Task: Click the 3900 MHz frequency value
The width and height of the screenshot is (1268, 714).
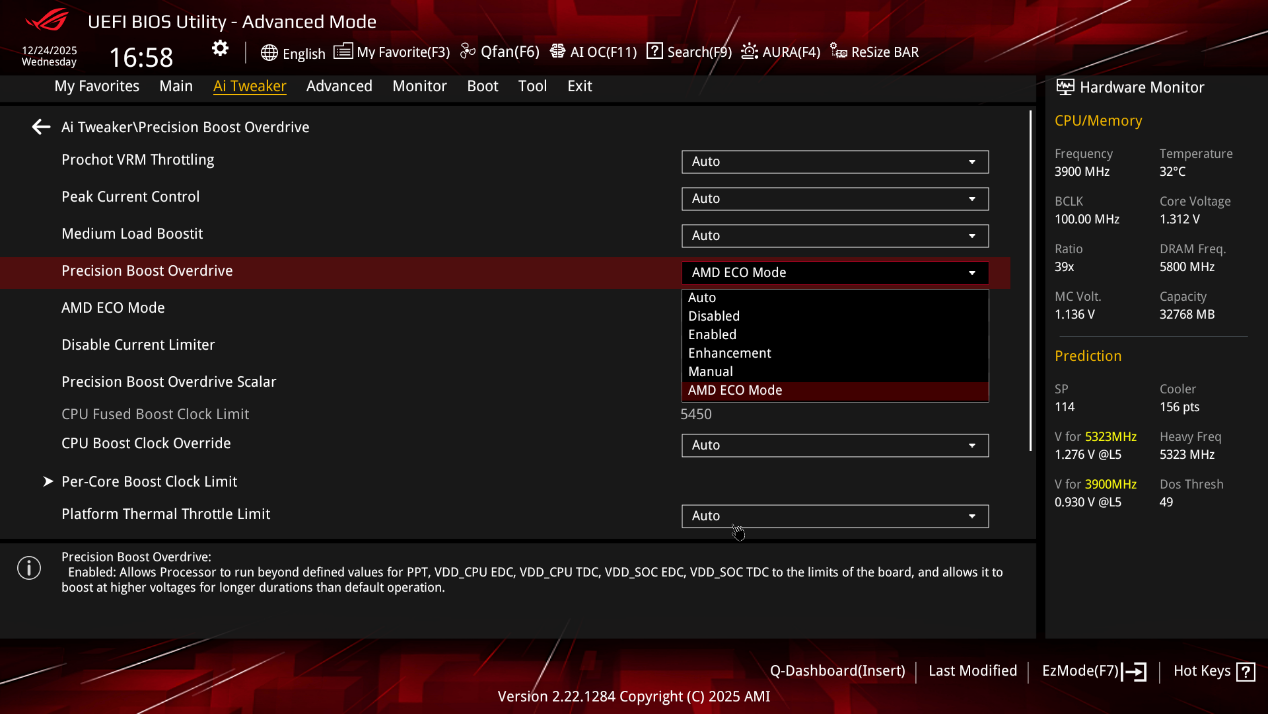Action: (1082, 171)
